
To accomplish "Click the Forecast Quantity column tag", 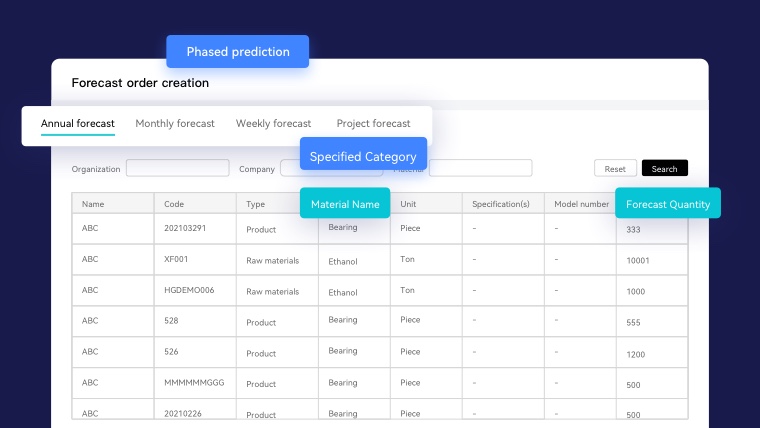I will pyautogui.click(x=667, y=204).
